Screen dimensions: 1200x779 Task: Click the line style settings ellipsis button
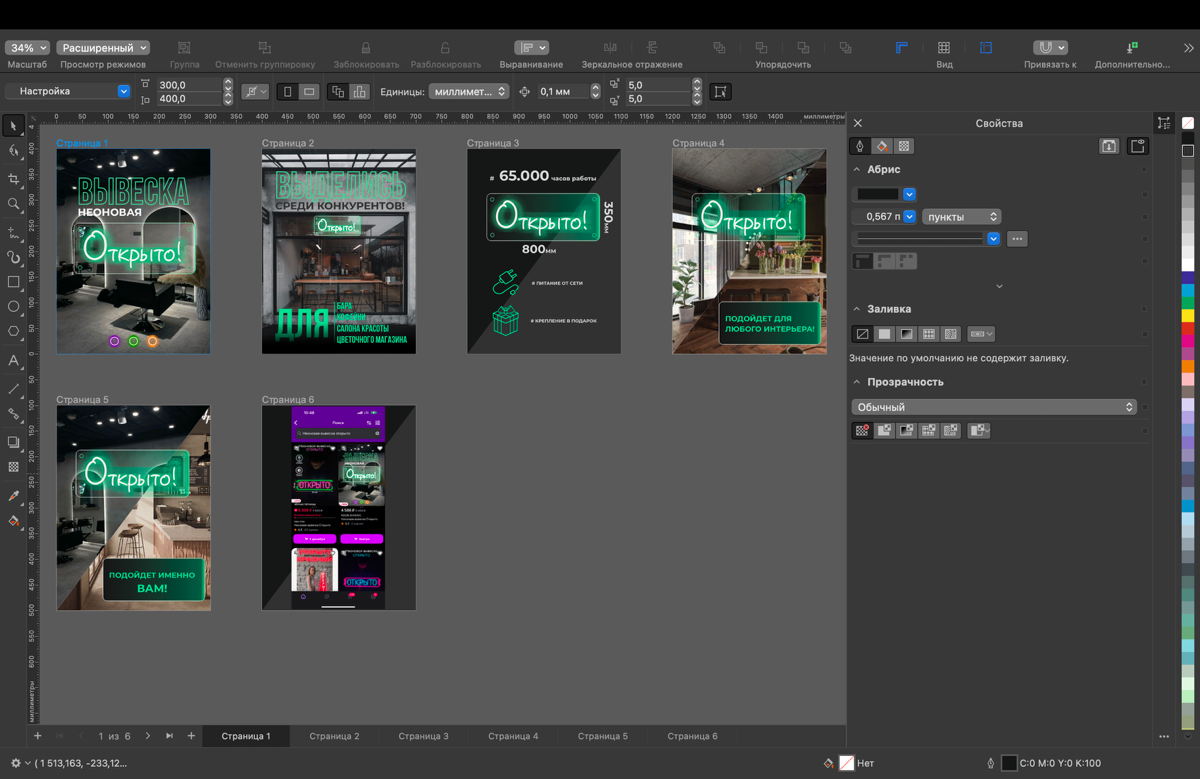[1017, 238]
